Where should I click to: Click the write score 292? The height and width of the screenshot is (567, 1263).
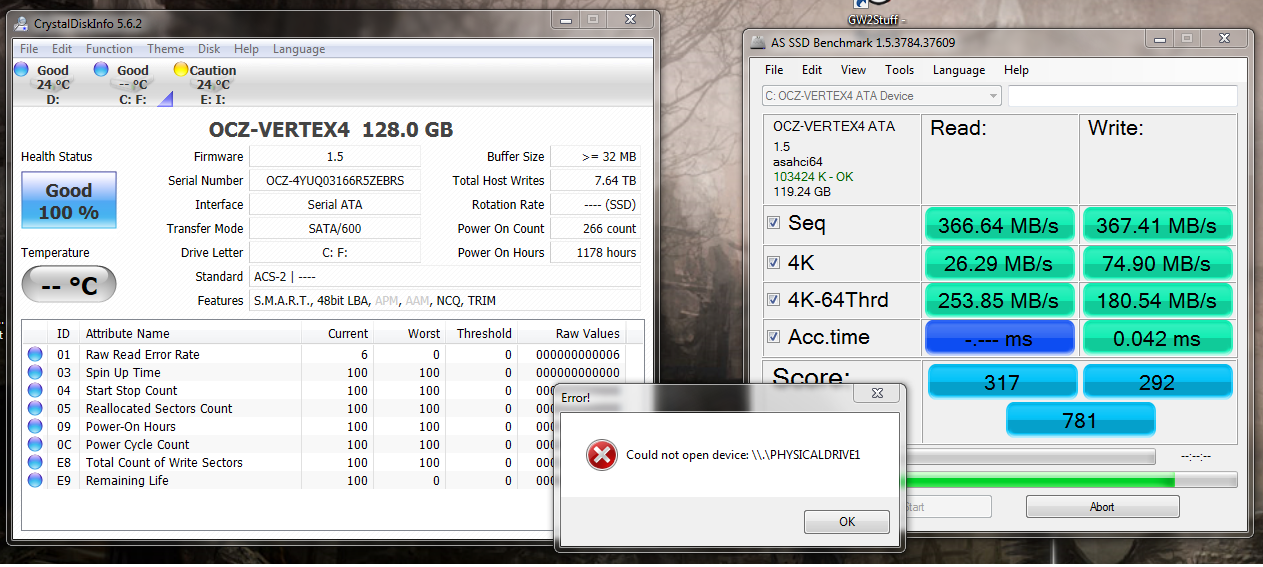[x=1158, y=381]
